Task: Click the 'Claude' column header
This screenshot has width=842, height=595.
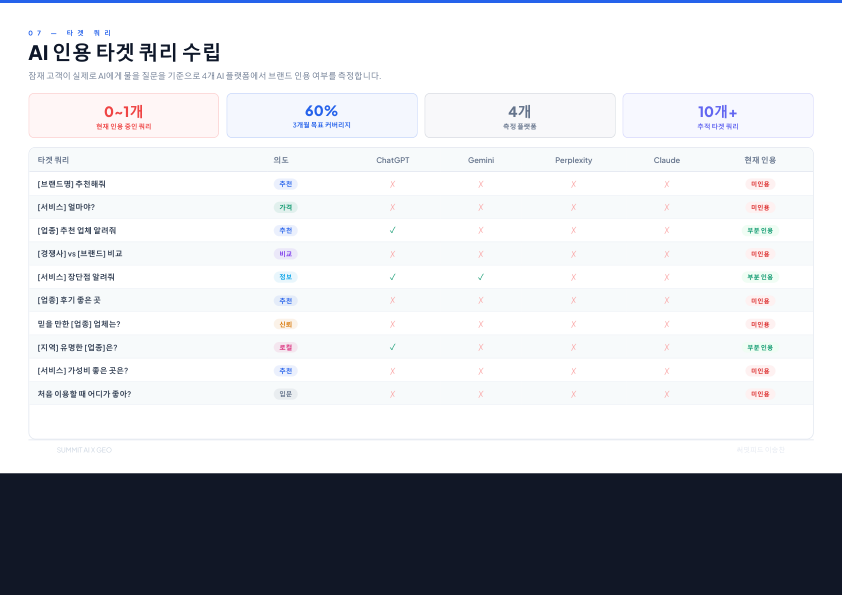Action: [x=667, y=160]
